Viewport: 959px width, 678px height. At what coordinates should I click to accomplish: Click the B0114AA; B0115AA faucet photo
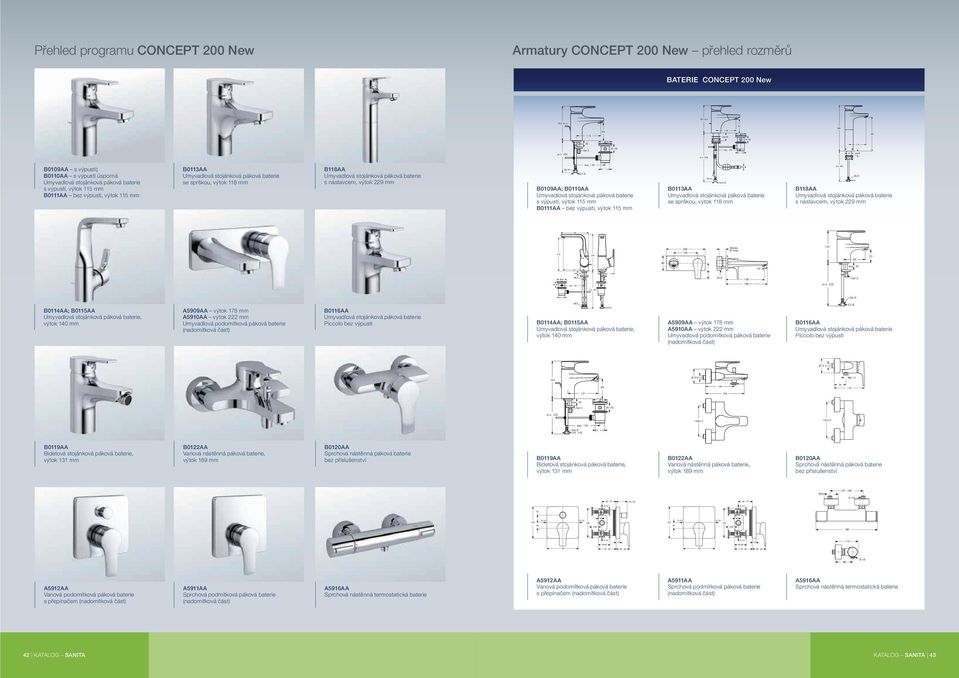click(x=100, y=257)
